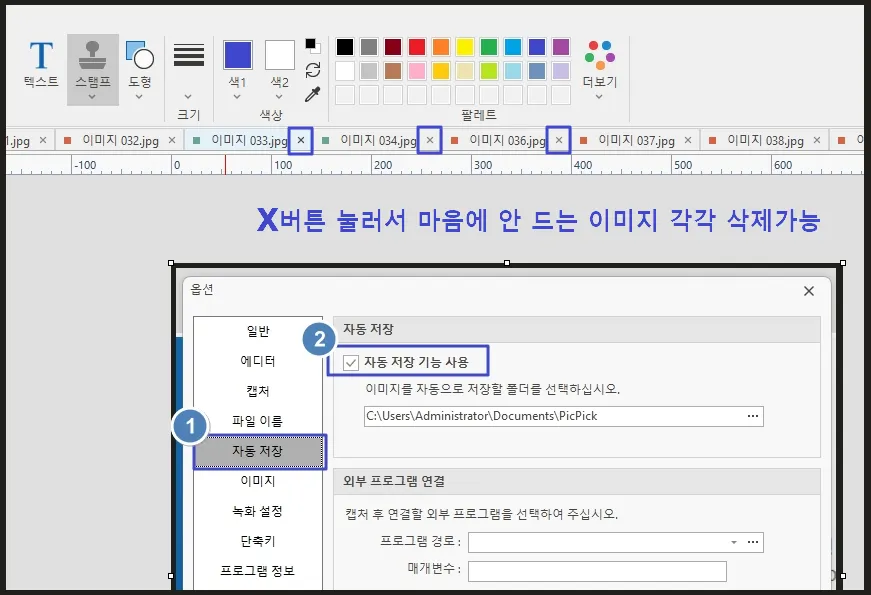Click the 매개변수 input field
The height and width of the screenshot is (595, 871).
597,571
